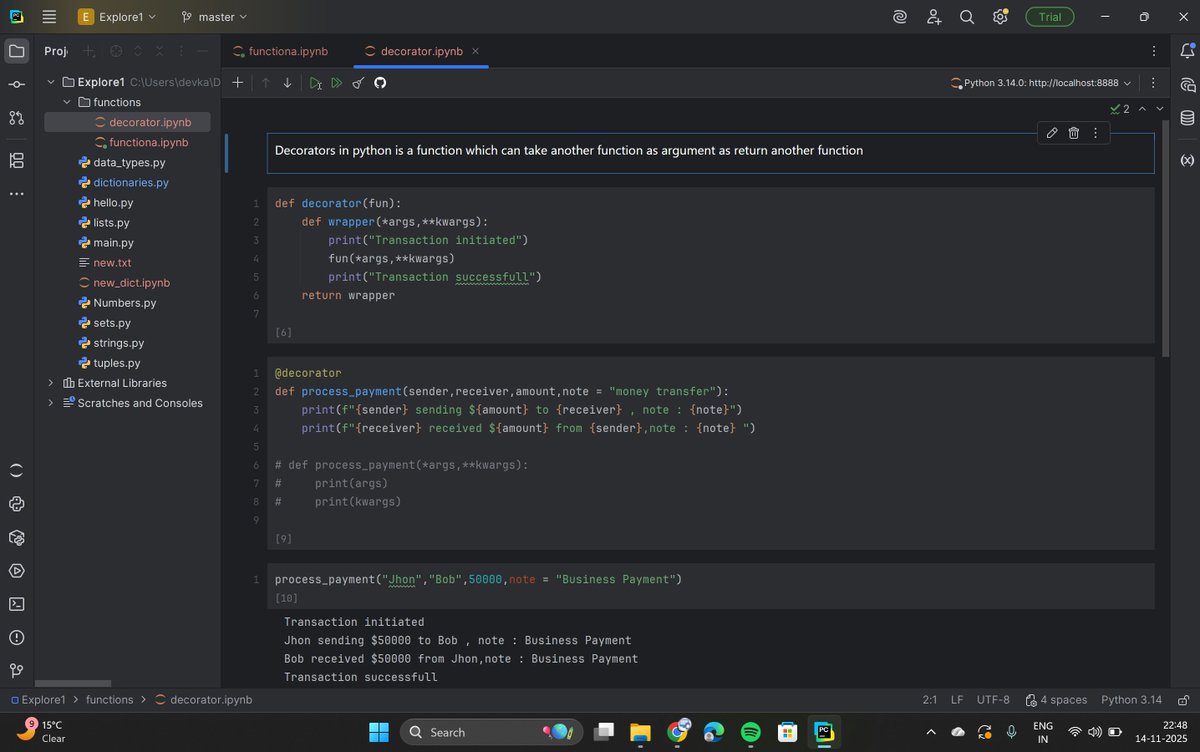Open the Jupyter tool window

point(16,470)
